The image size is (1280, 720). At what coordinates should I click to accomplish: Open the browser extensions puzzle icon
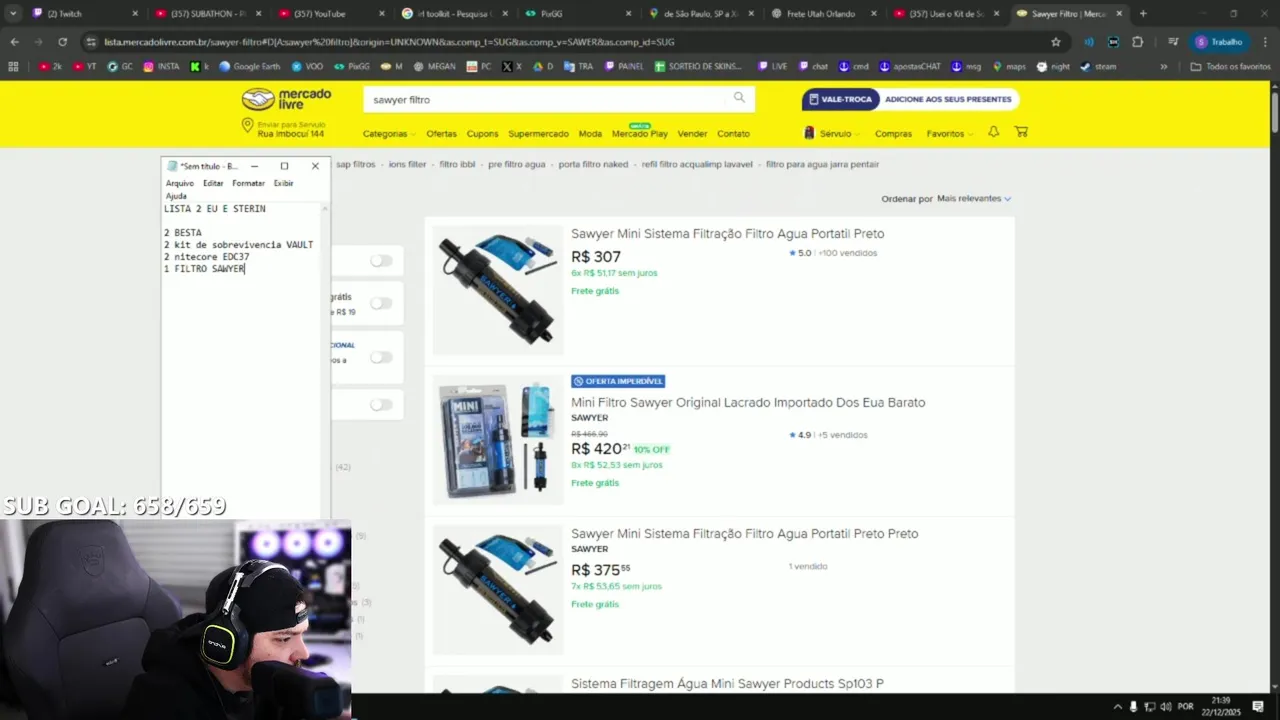[1137, 42]
